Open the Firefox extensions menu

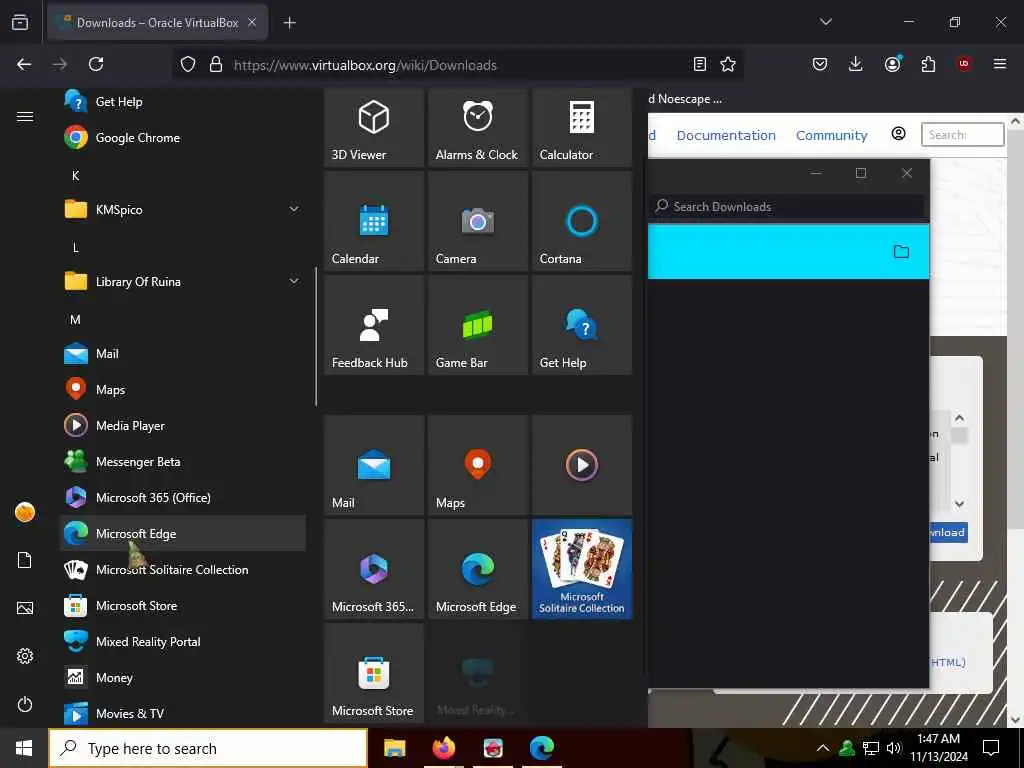pyautogui.click(x=928, y=64)
